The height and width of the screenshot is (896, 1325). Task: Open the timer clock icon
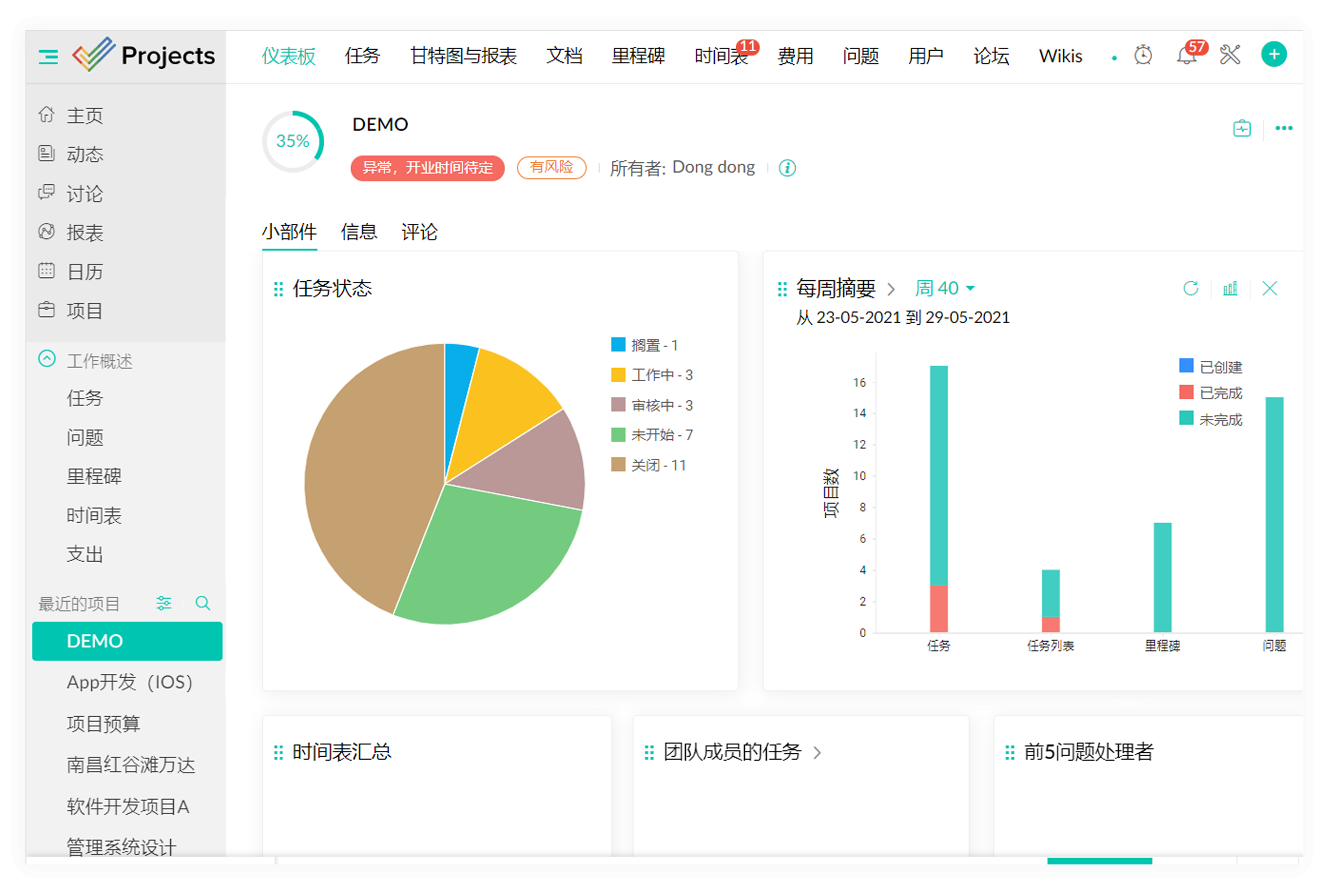tap(1142, 55)
